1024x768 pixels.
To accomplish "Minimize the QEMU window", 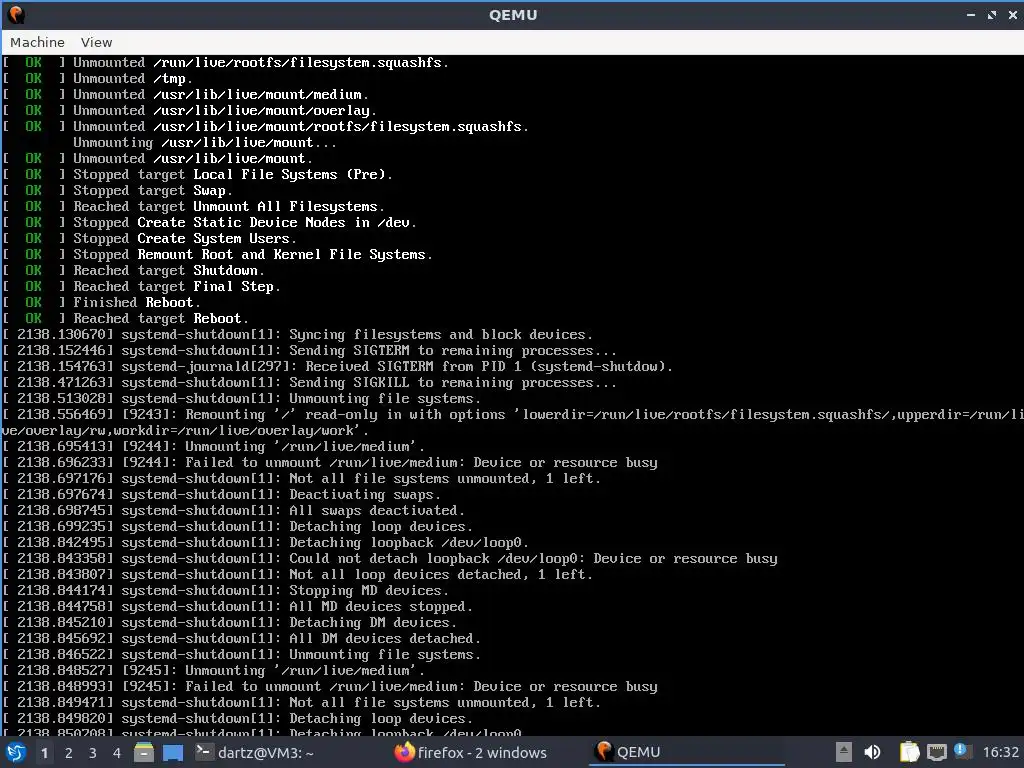I will point(971,14).
